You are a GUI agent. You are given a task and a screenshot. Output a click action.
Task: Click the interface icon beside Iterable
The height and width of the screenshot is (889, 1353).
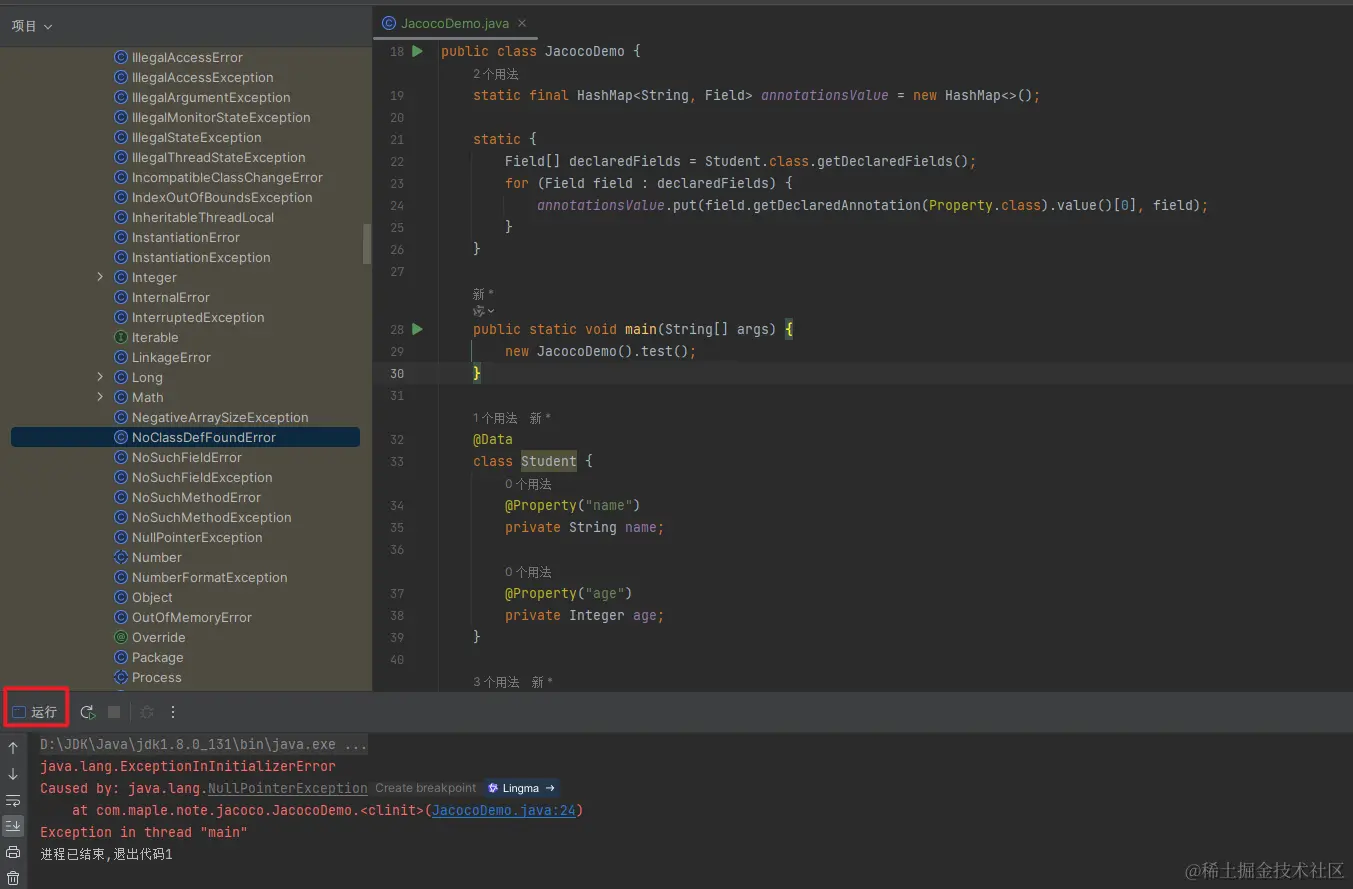pyautogui.click(x=121, y=338)
